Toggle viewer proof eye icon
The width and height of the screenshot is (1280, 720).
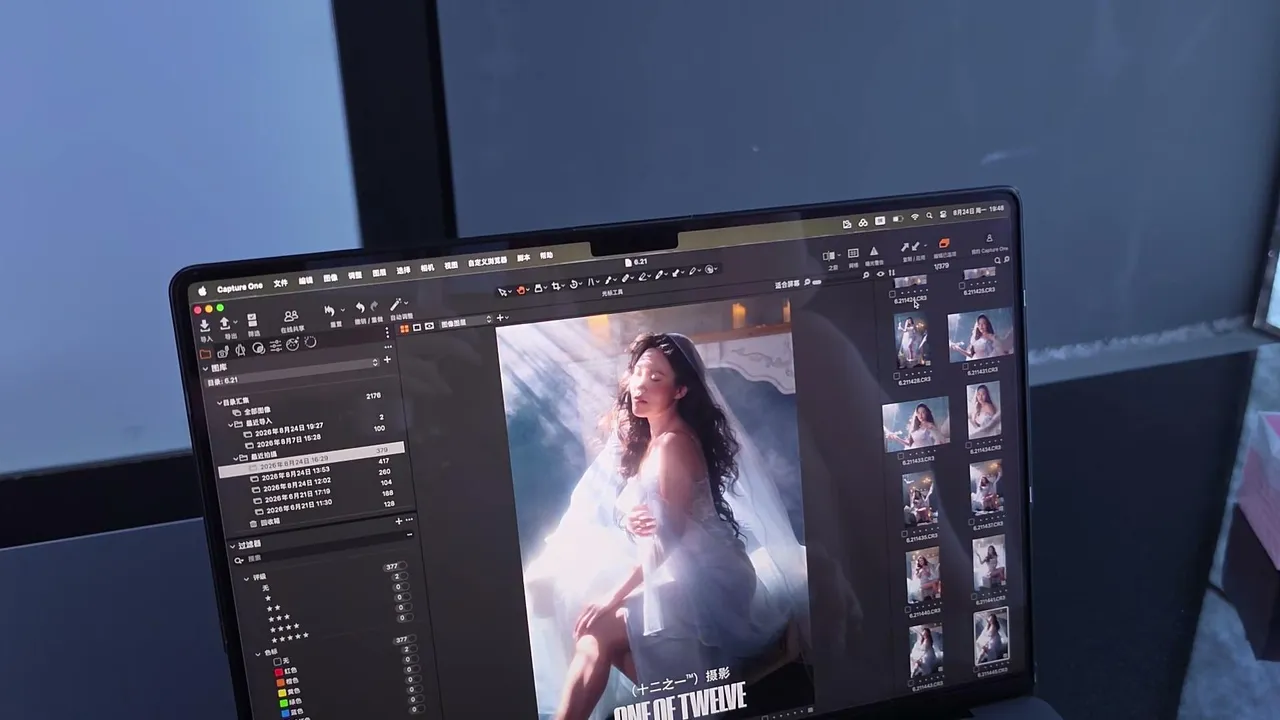[429, 326]
